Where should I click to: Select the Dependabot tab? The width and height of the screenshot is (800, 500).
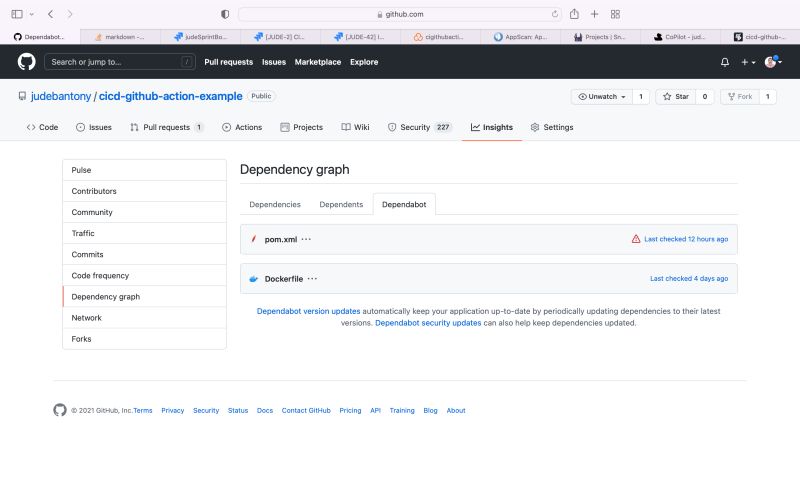pyautogui.click(x=404, y=204)
